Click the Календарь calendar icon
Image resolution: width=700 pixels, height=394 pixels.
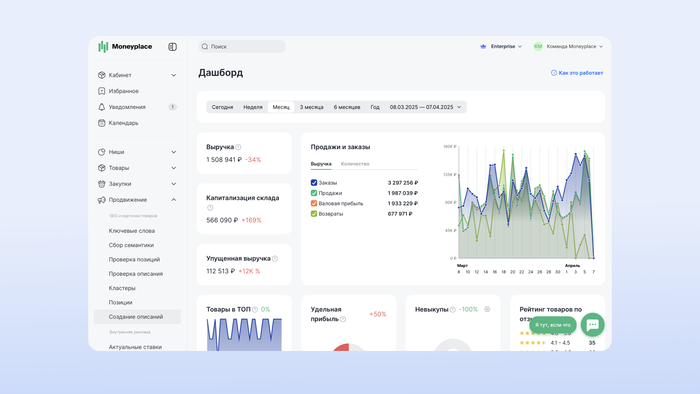(x=101, y=123)
